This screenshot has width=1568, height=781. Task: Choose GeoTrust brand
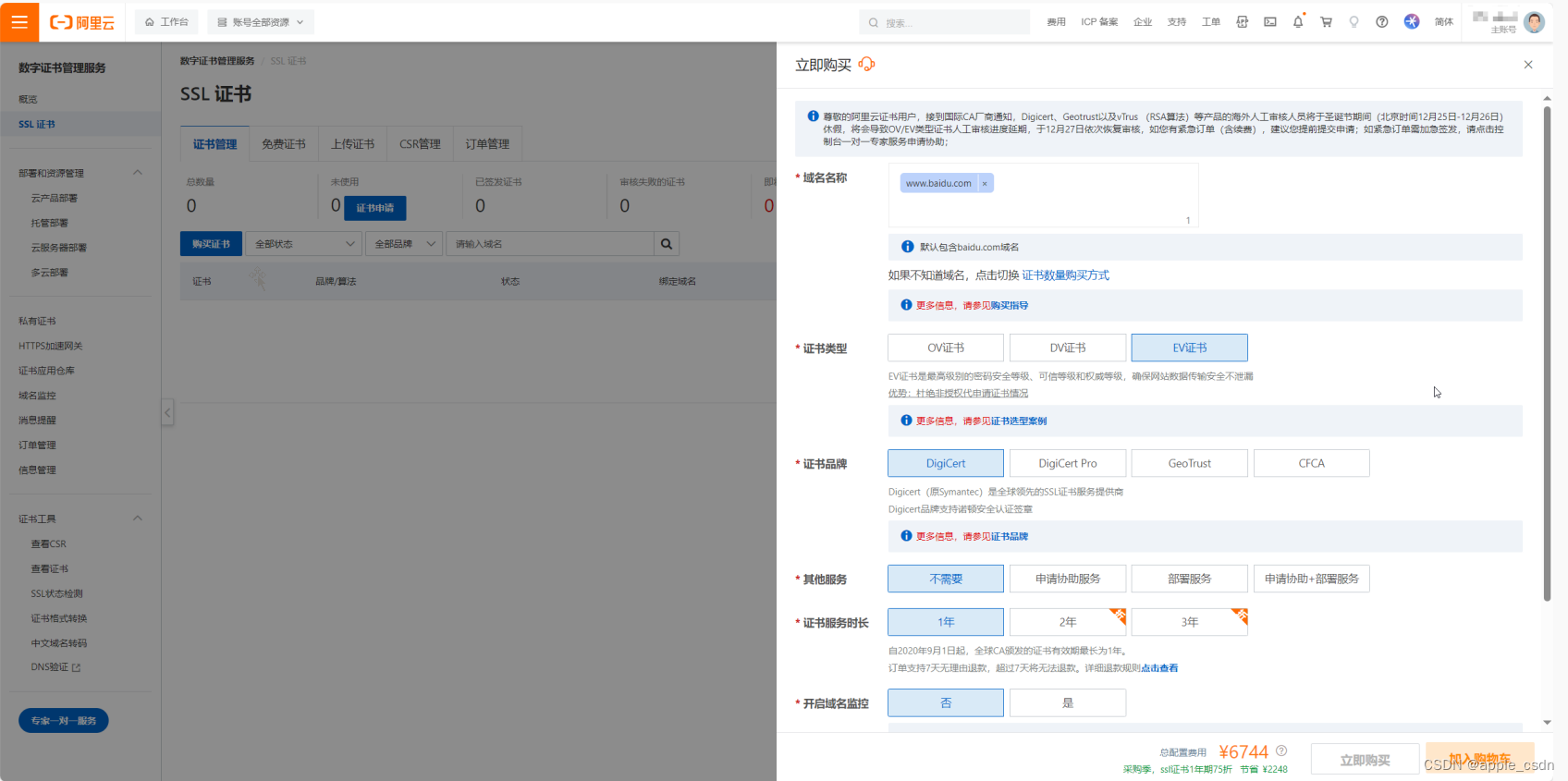1190,463
